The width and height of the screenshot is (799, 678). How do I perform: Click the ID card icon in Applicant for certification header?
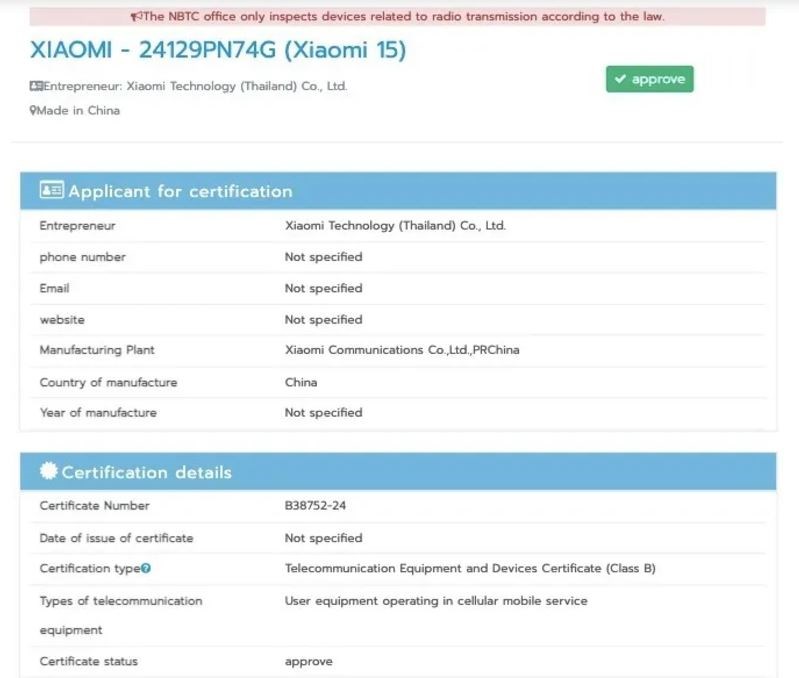point(51,190)
